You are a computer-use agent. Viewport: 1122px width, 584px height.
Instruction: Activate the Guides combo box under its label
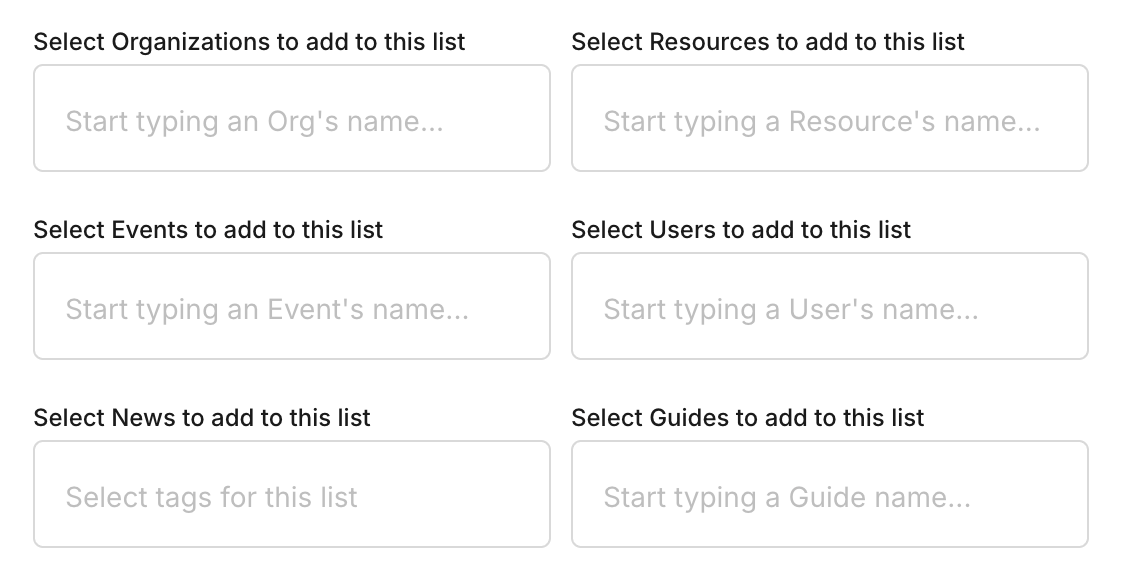830,494
